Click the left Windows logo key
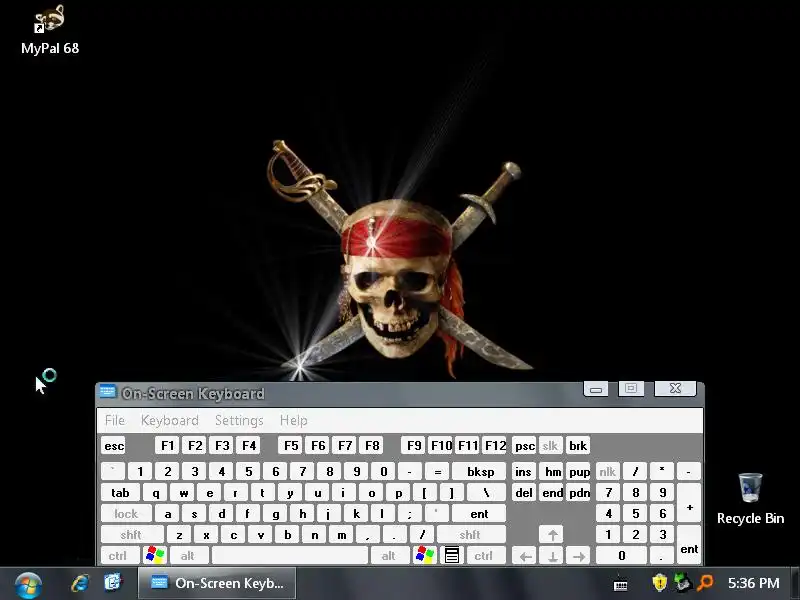 (155, 555)
